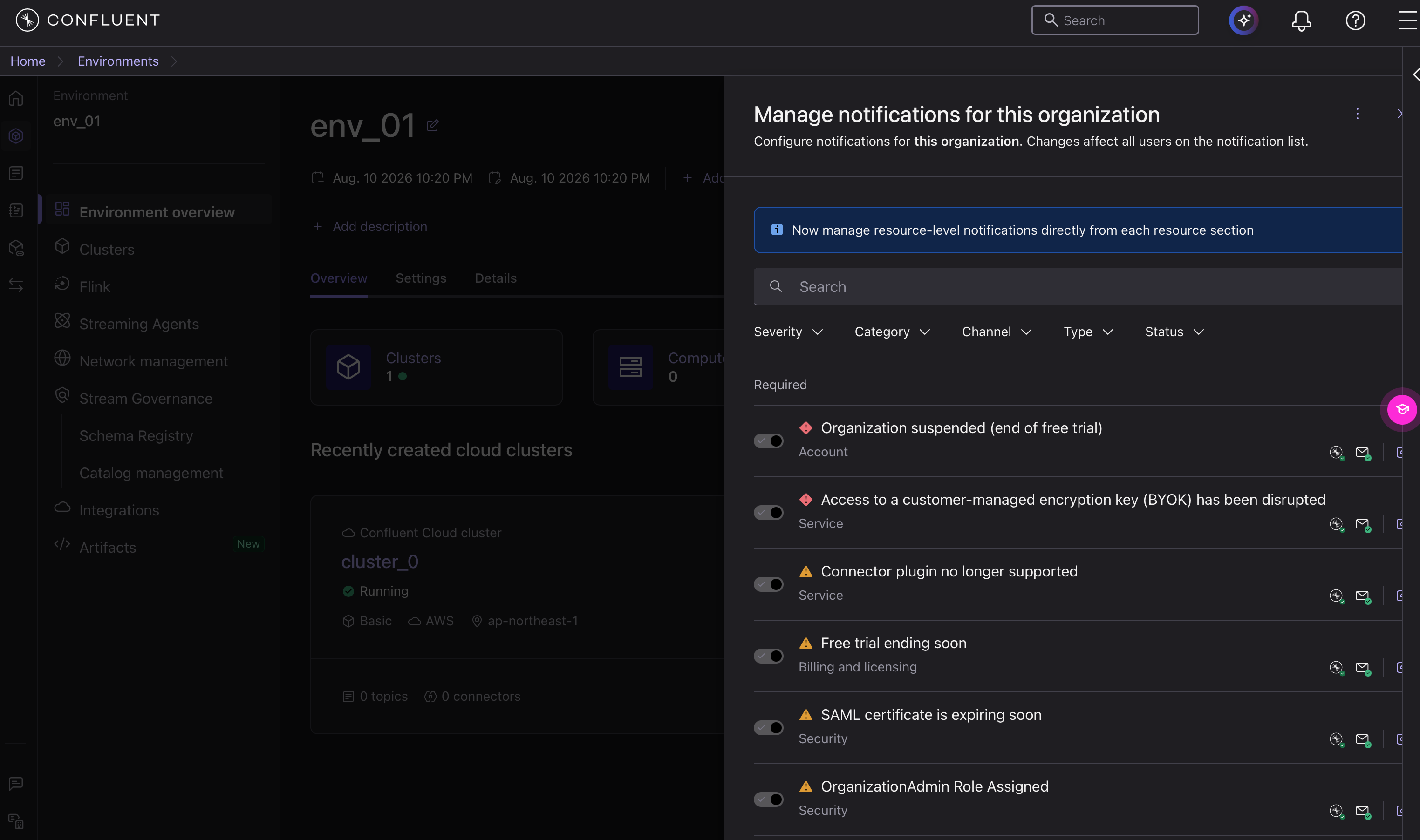
Task: Click edit pencil next to env_01
Action: point(432,125)
